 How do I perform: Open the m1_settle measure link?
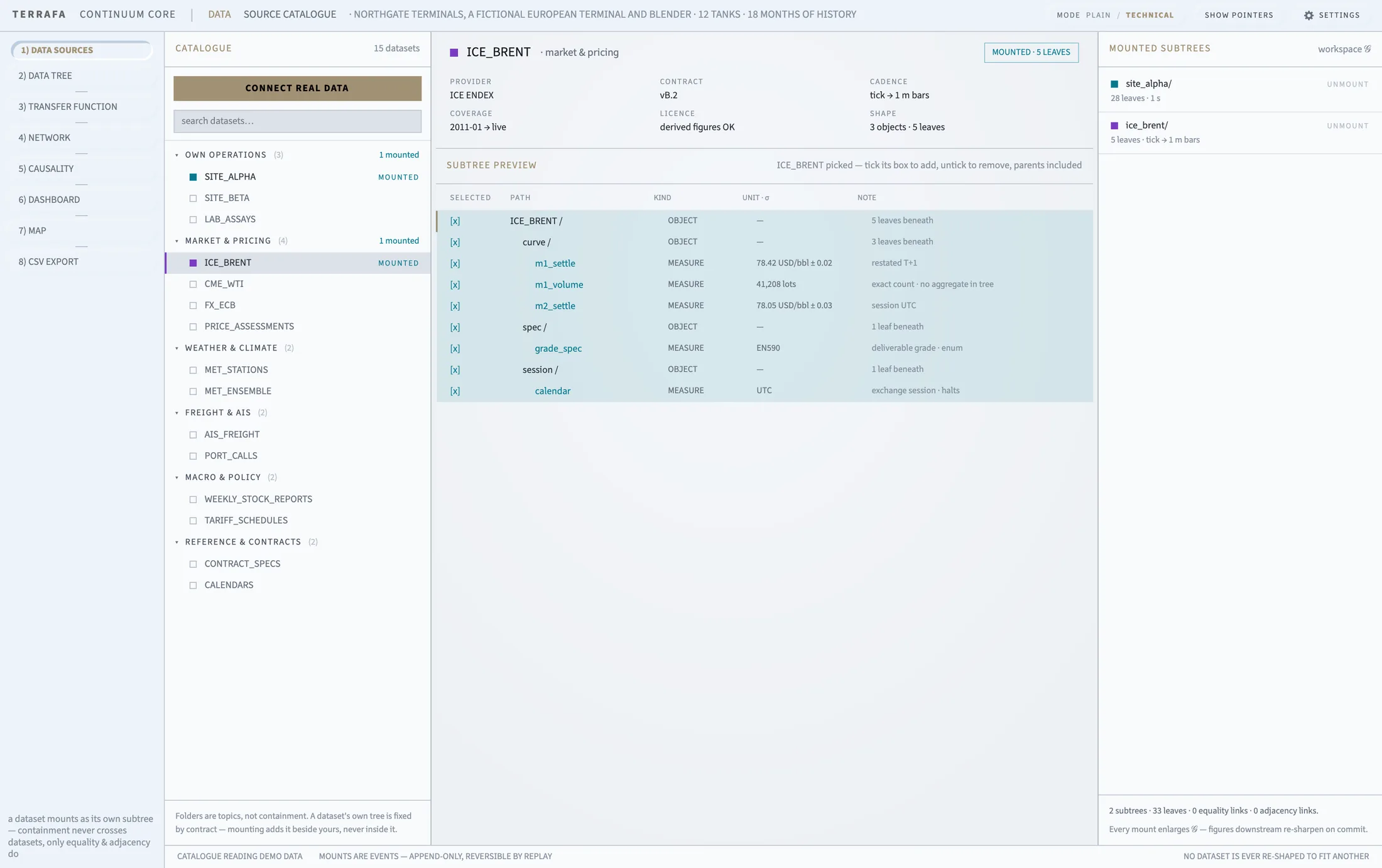coord(555,264)
